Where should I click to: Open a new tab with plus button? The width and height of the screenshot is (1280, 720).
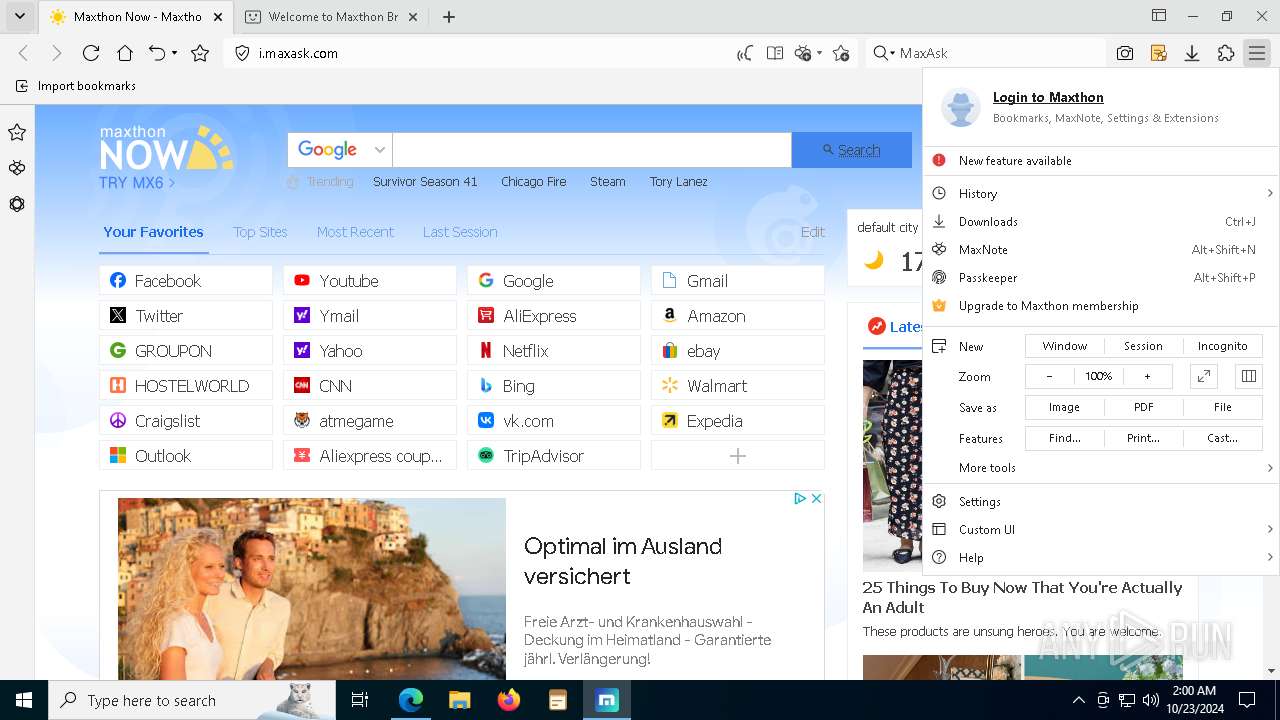pos(449,16)
